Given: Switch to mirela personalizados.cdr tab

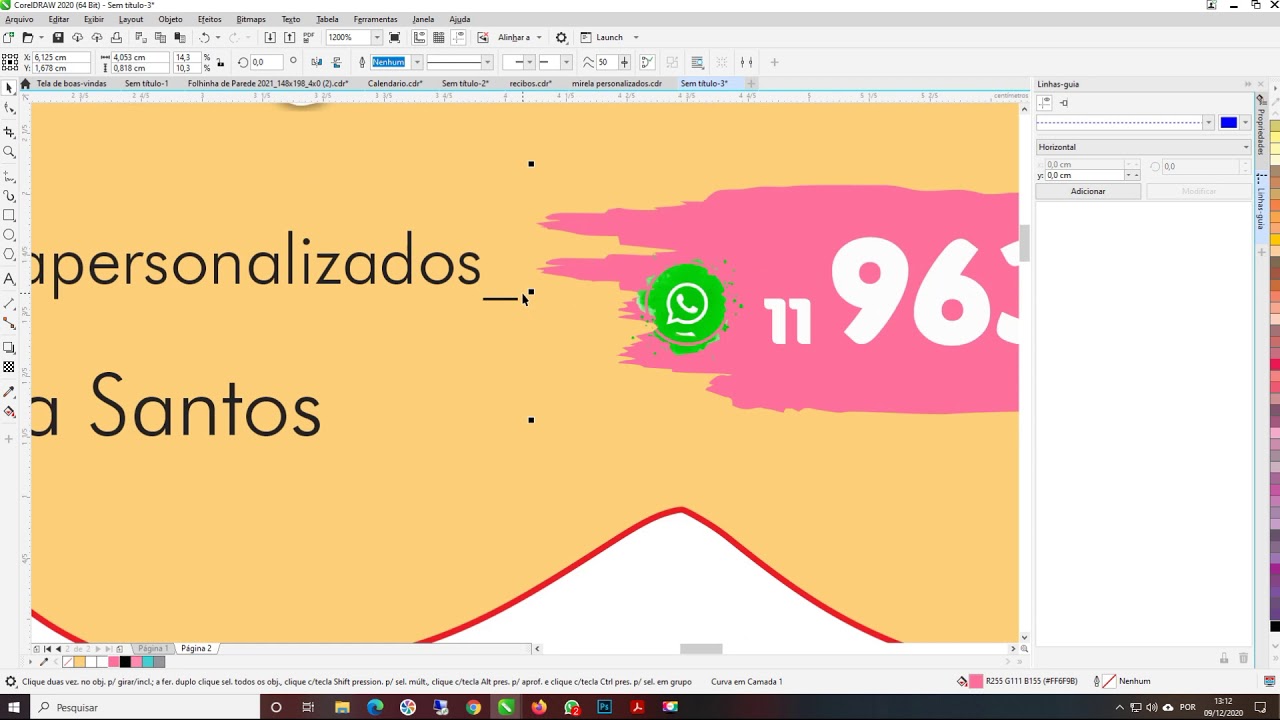Looking at the screenshot, I should pyautogui.click(x=617, y=83).
